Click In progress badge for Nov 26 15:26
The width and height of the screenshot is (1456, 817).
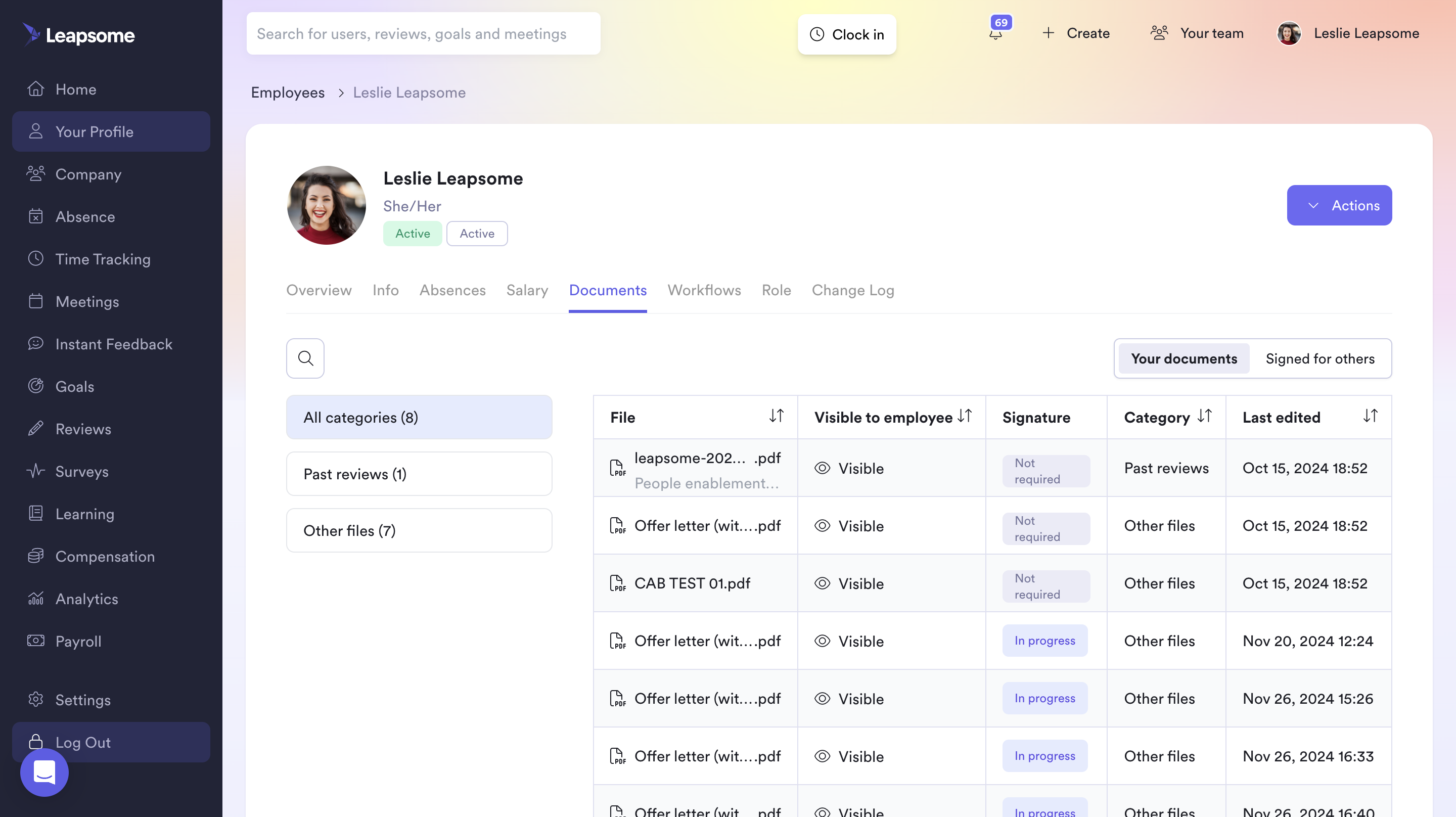(x=1044, y=698)
